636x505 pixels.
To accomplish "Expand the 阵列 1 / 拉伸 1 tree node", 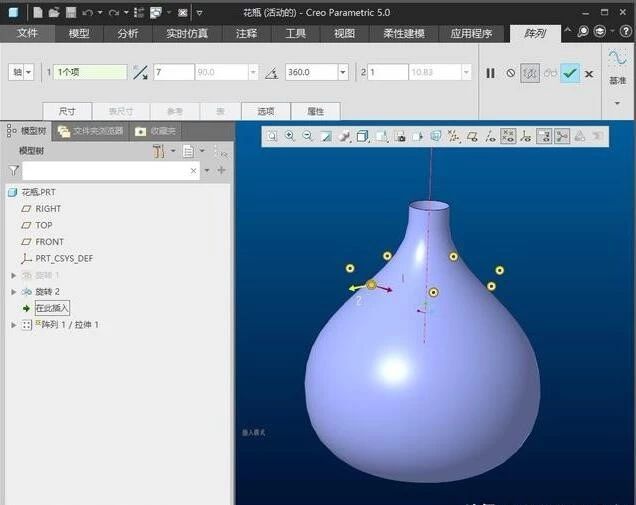I will click(x=13, y=325).
